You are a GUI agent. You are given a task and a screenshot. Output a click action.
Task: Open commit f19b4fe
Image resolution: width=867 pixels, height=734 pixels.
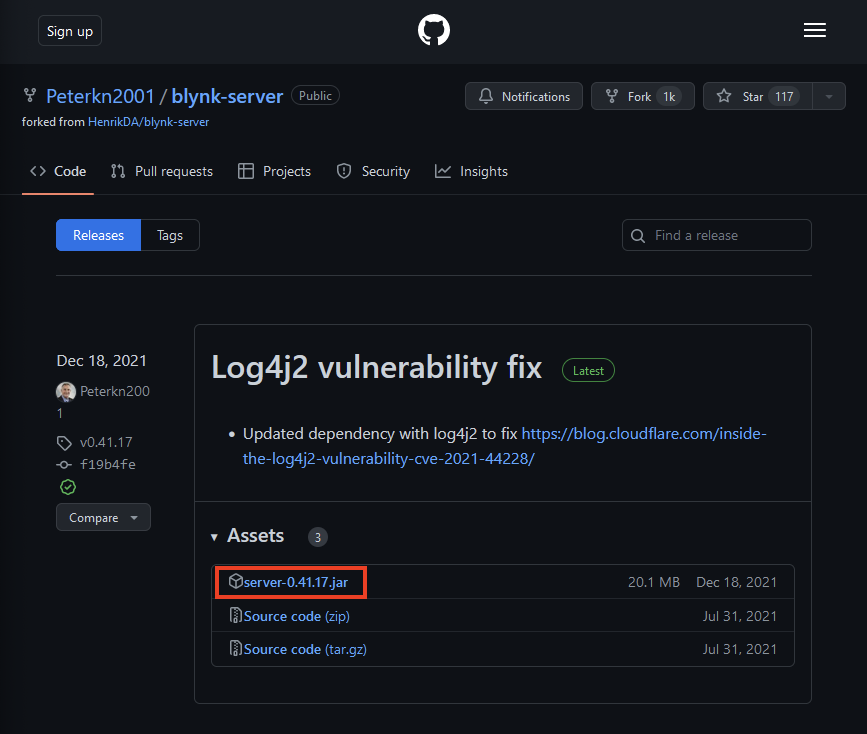tap(108, 465)
